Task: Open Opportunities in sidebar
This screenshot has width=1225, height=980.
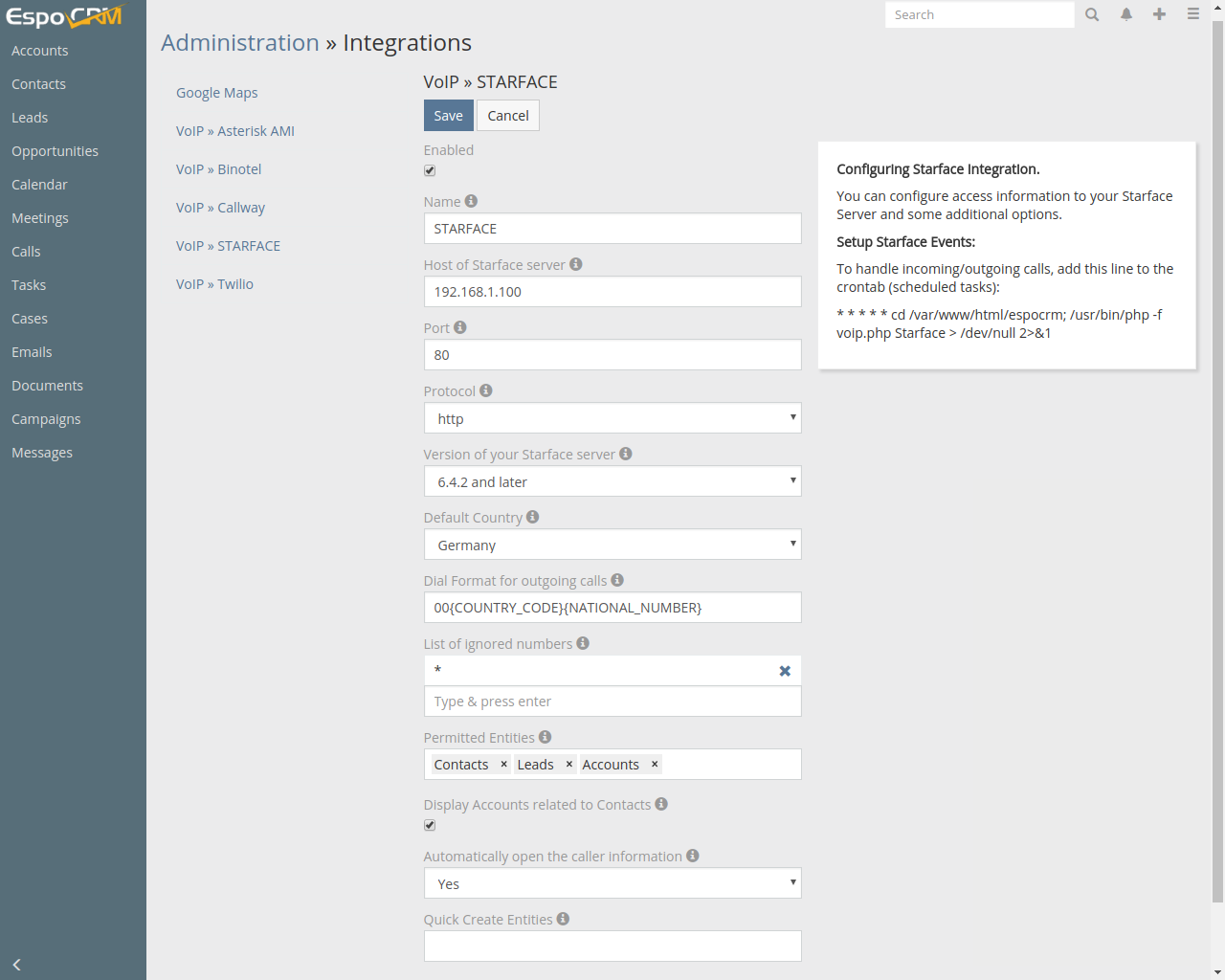Action: 55,151
